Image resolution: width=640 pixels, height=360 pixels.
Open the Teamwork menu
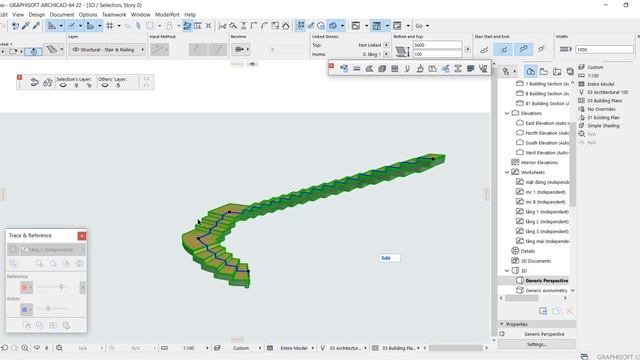[114, 14]
